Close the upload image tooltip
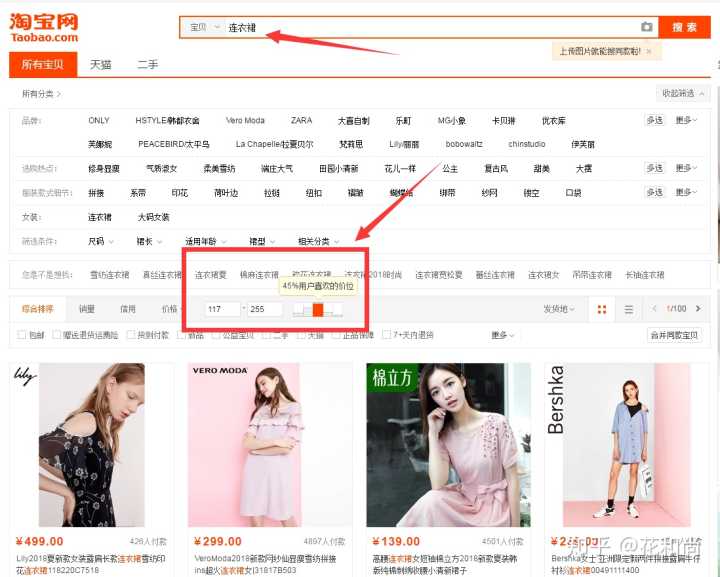This screenshot has height=577, width=720. (x=648, y=51)
